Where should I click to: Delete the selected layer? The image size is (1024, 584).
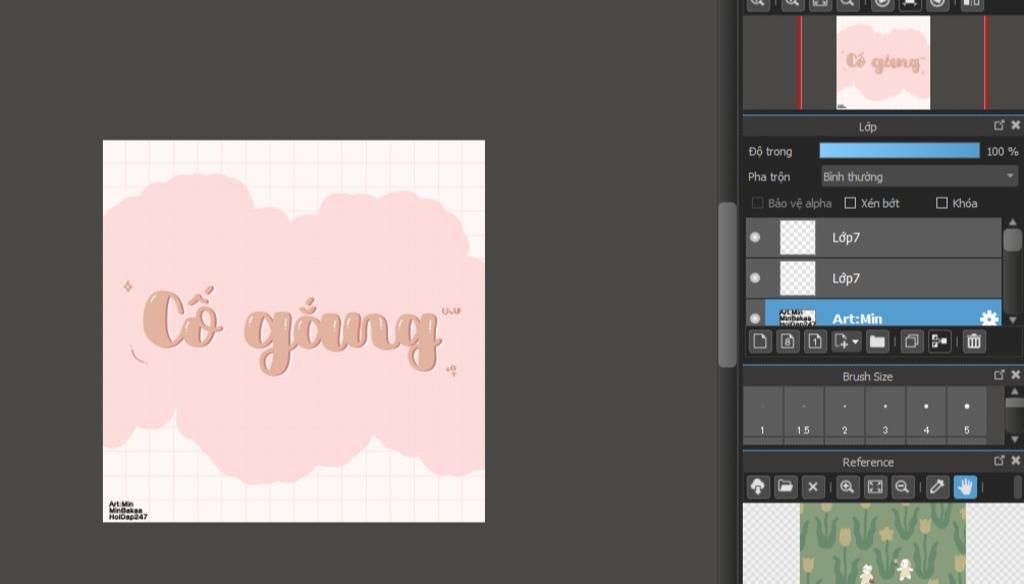click(974, 341)
